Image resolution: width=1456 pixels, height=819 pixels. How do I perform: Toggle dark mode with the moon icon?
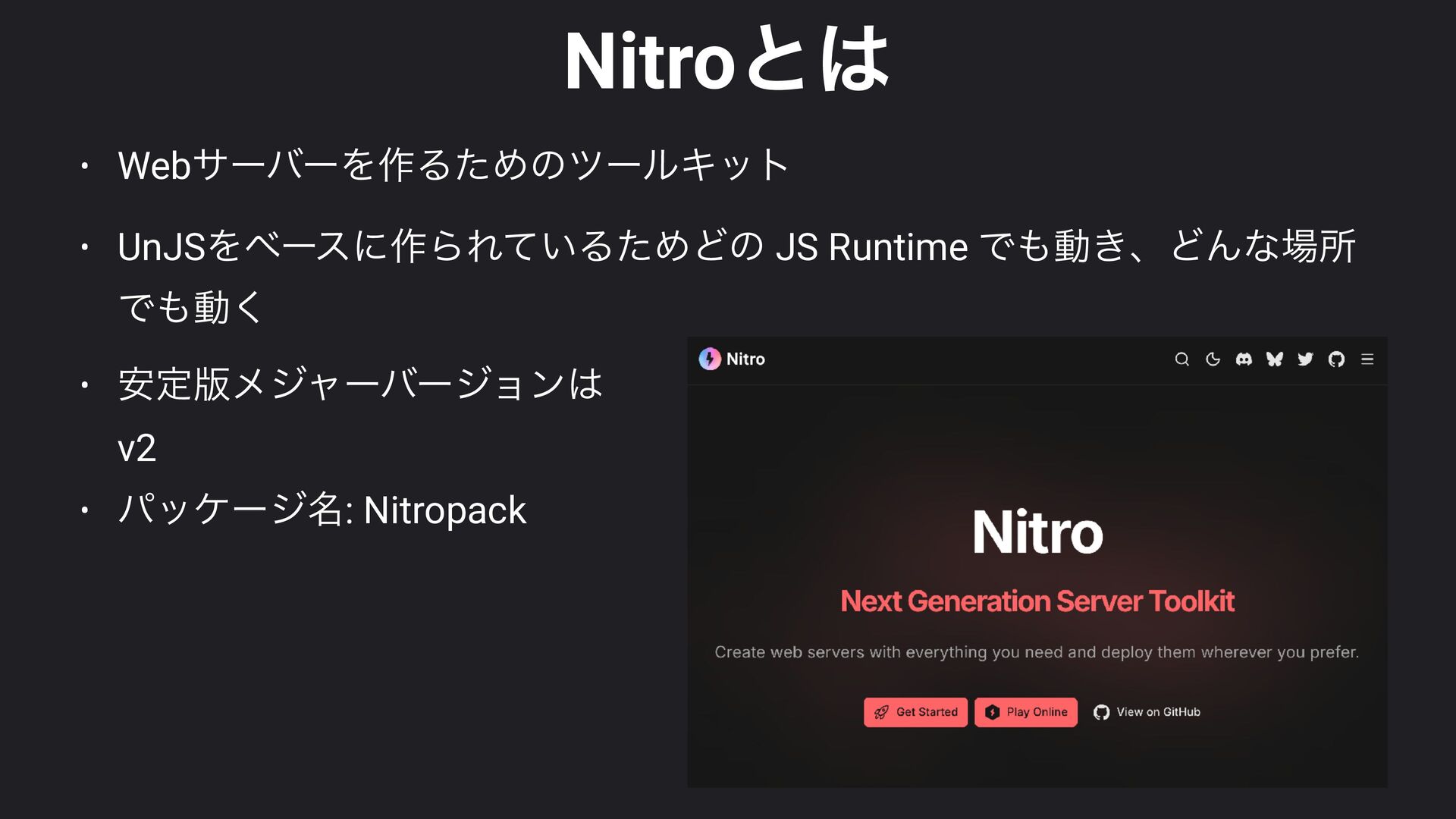tap(1213, 359)
